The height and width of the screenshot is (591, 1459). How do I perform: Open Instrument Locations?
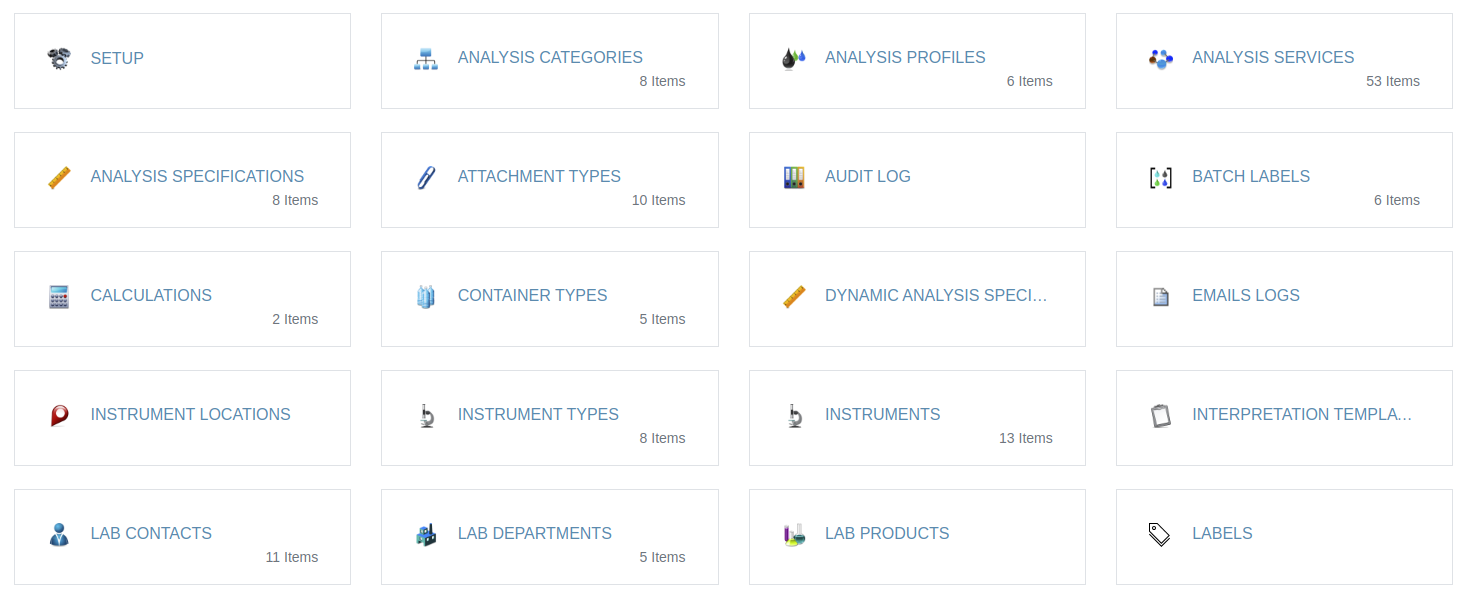point(190,414)
